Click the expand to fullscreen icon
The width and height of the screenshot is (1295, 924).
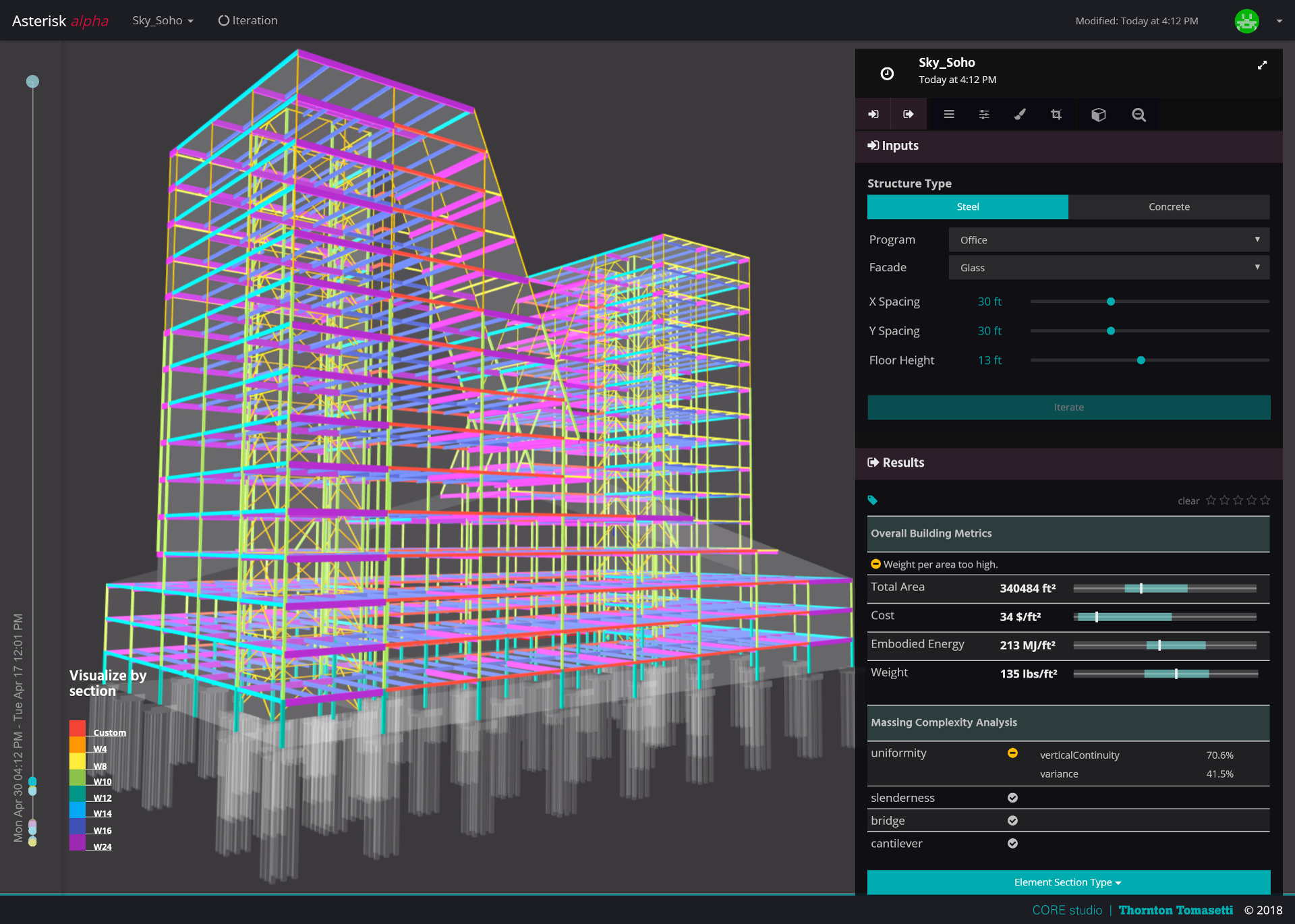tap(1262, 64)
